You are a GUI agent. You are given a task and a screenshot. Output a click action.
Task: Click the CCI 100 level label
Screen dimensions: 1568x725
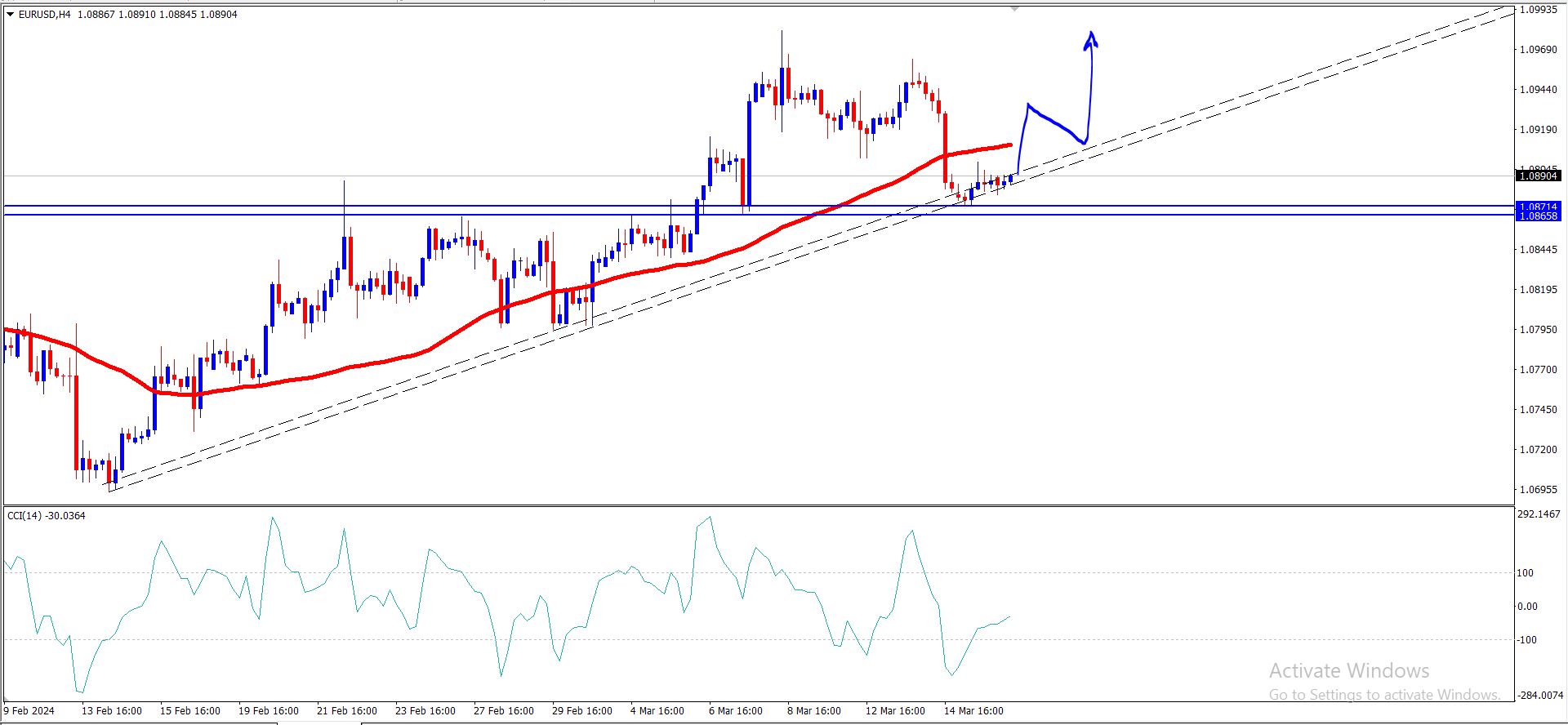(1526, 573)
